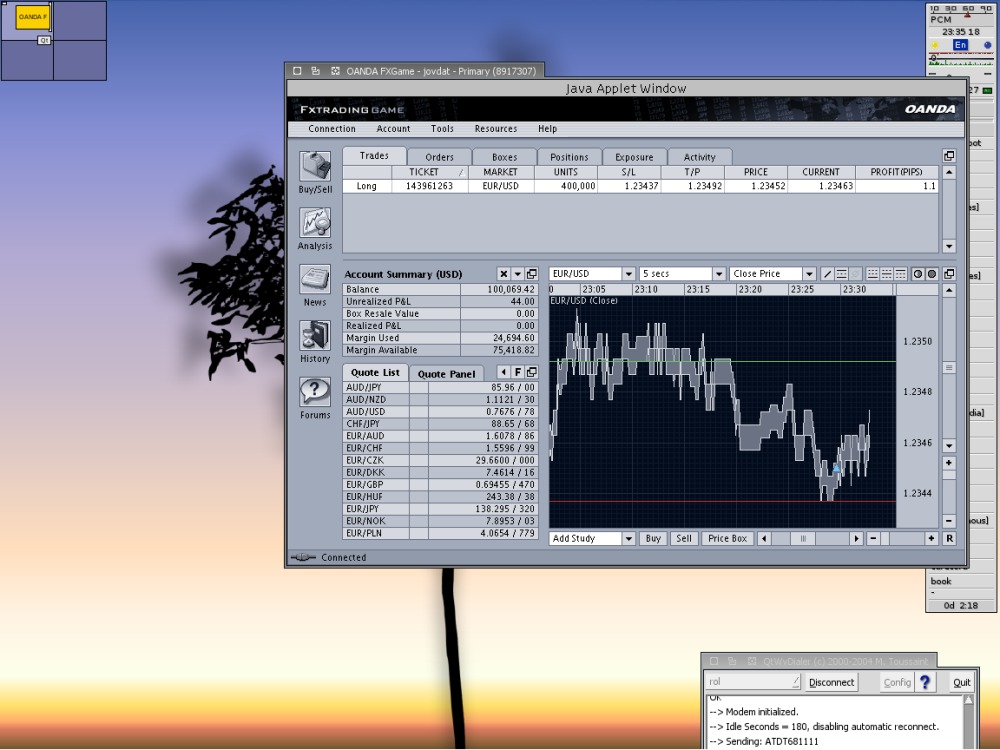
Task: Click the En keyboard layout indicator
Action: coord(960,45)
